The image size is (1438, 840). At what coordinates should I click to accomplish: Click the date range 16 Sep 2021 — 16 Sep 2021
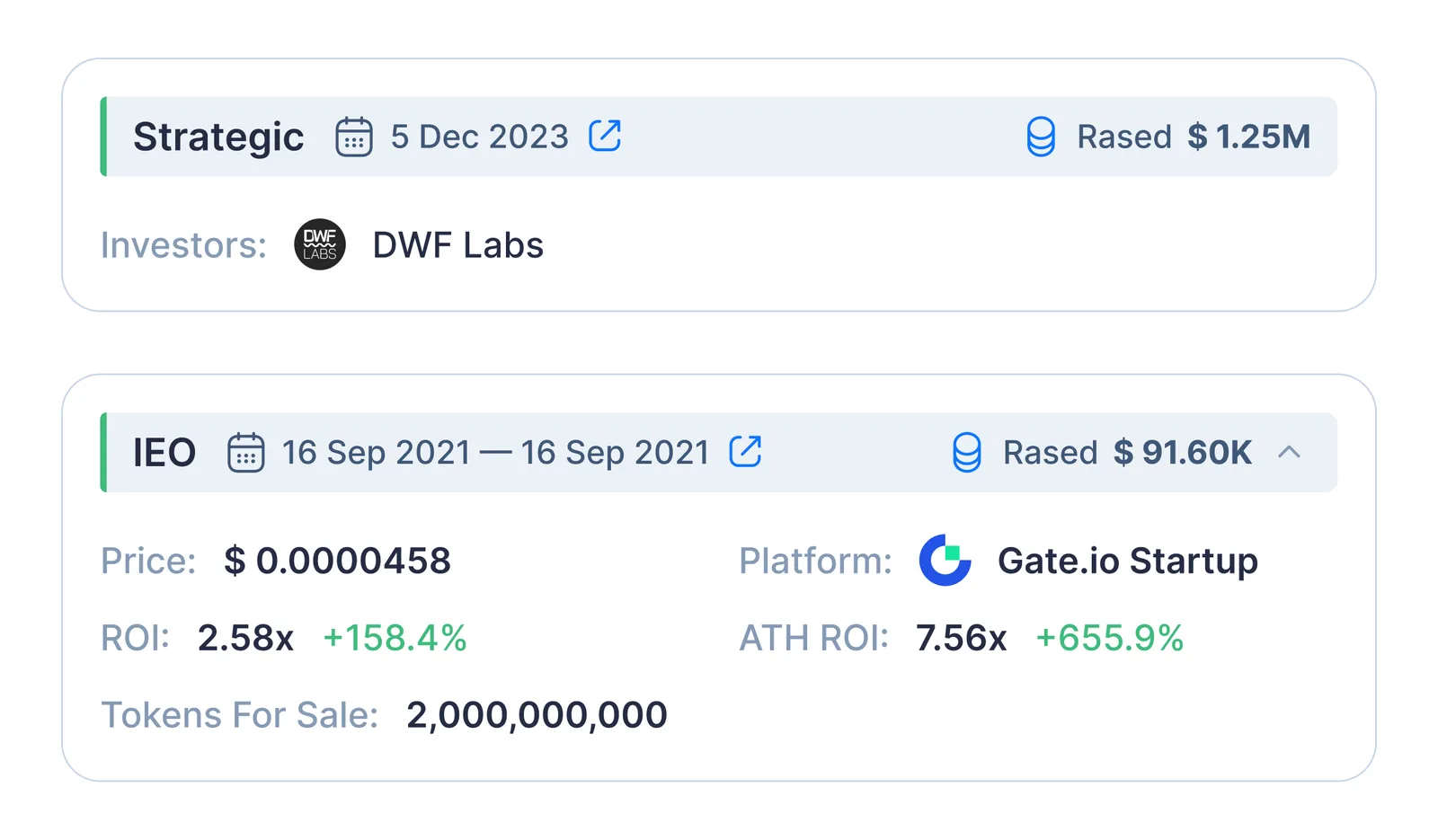pos(496,453)
